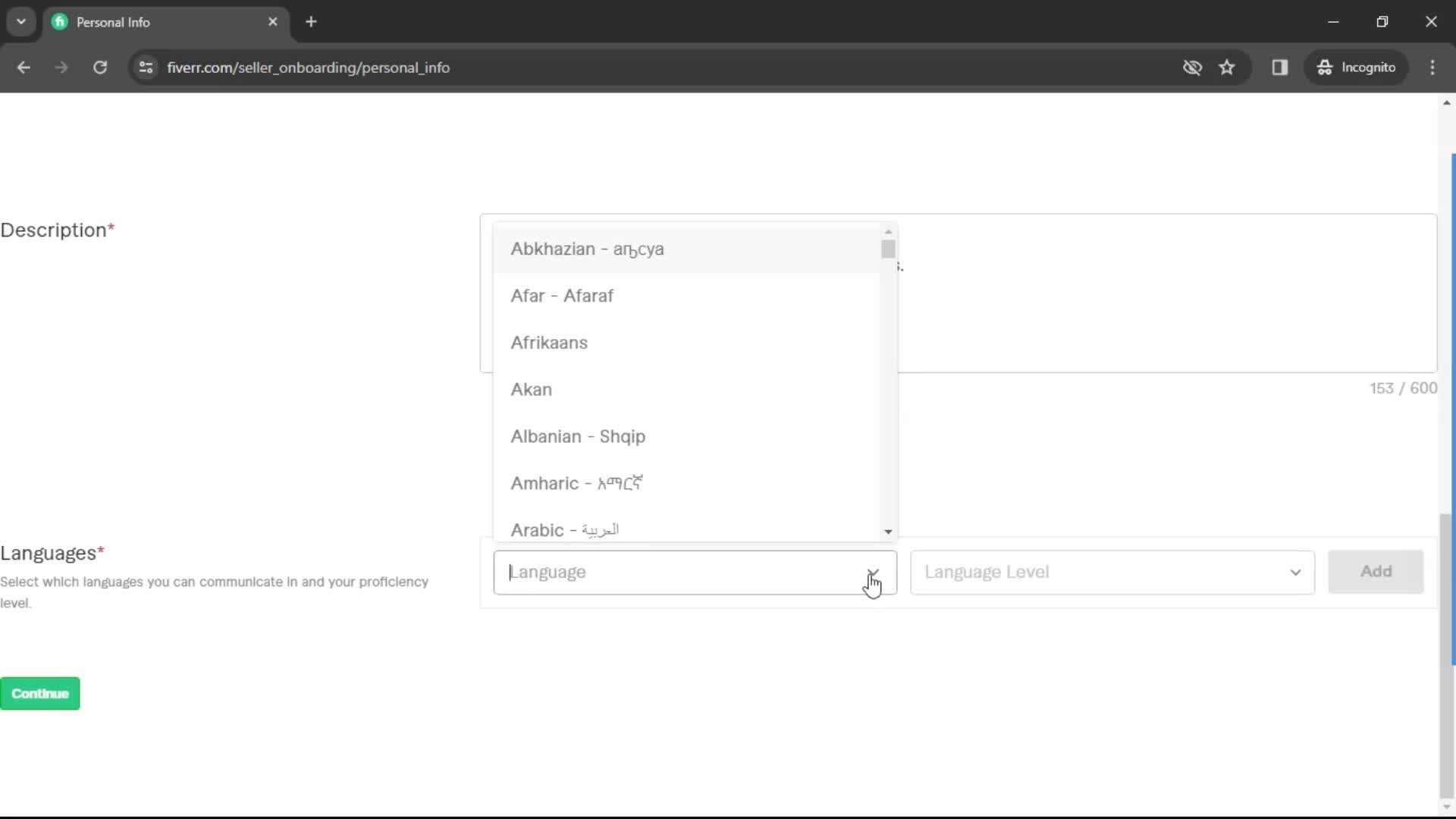This screenshot has width=1456, height=819.
Task: Click the new tab plus button
Action: [311, 22]
